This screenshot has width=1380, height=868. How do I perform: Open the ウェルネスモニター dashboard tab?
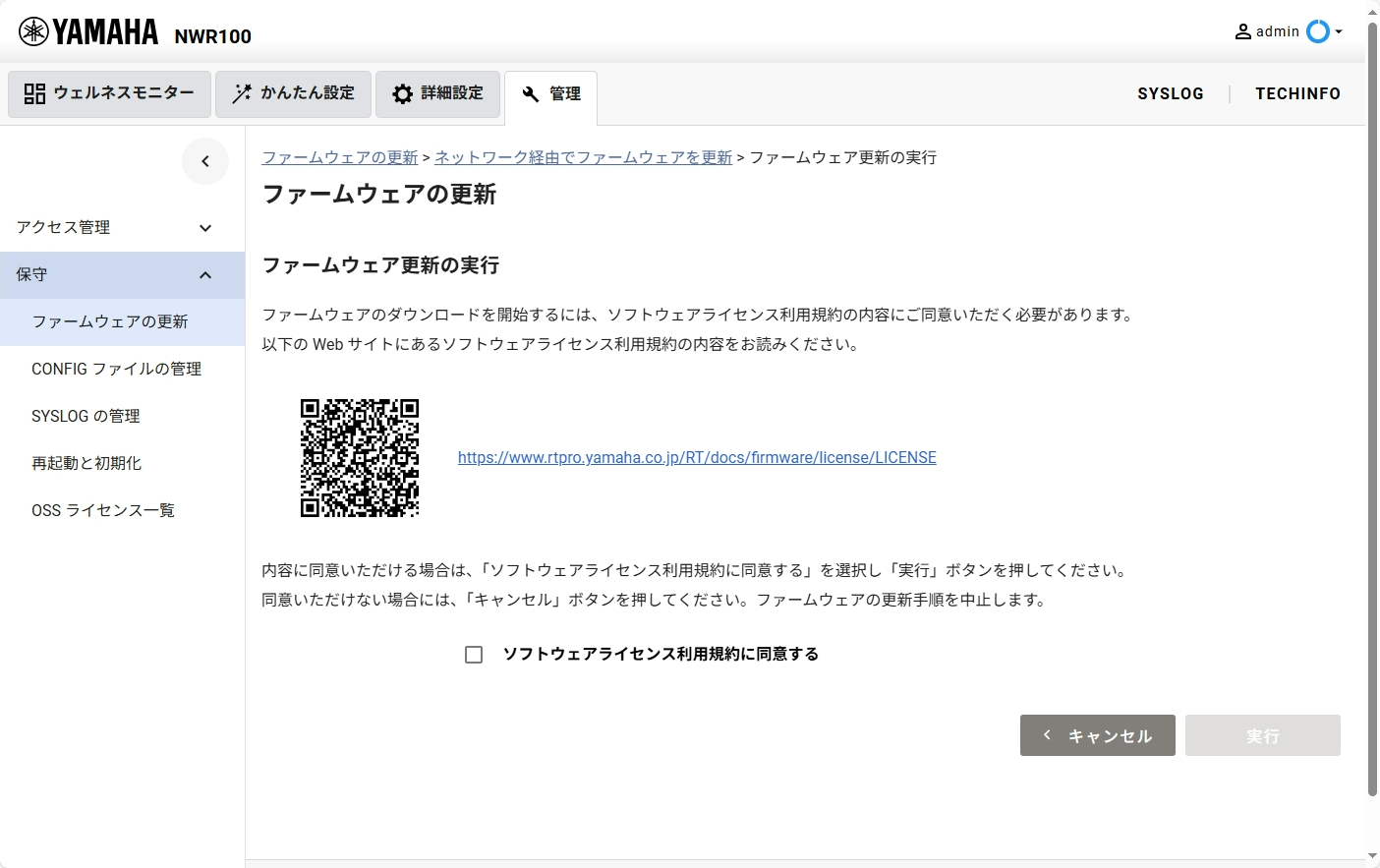pyautogui.click(x=110, y=93)
